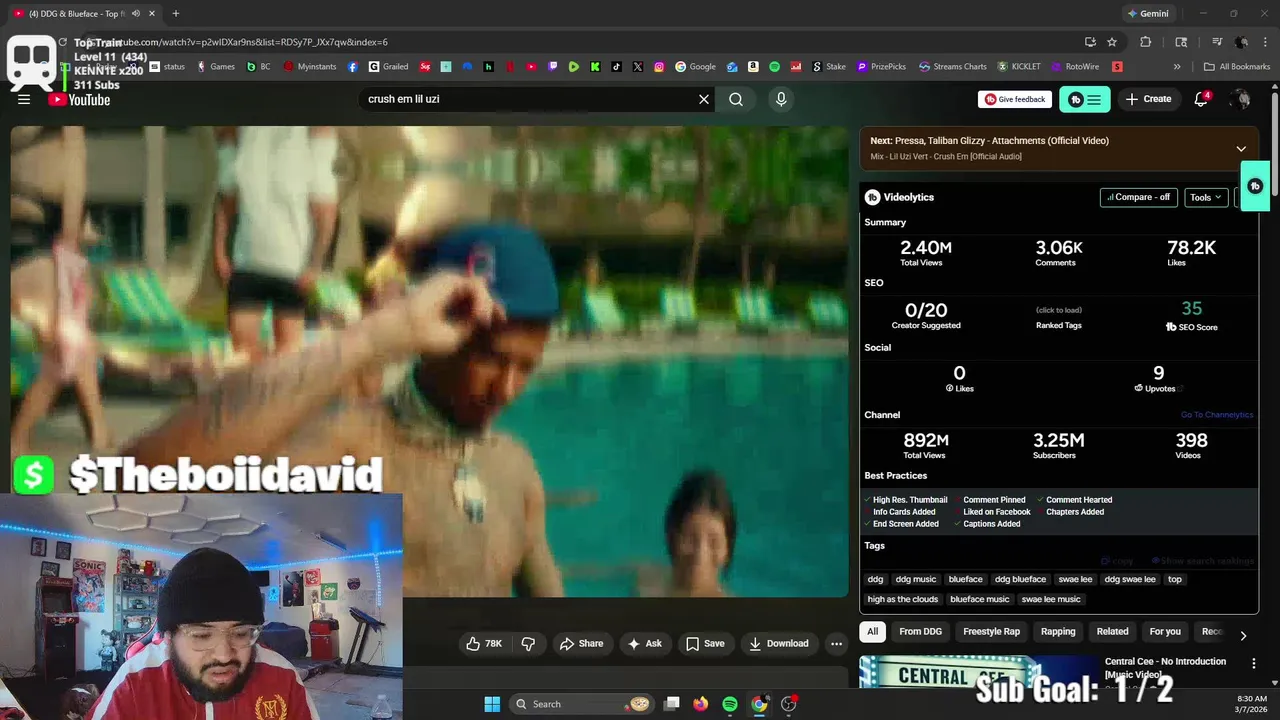
Task: Open Task View on the taskbar
Action: [x=672, y=704]
